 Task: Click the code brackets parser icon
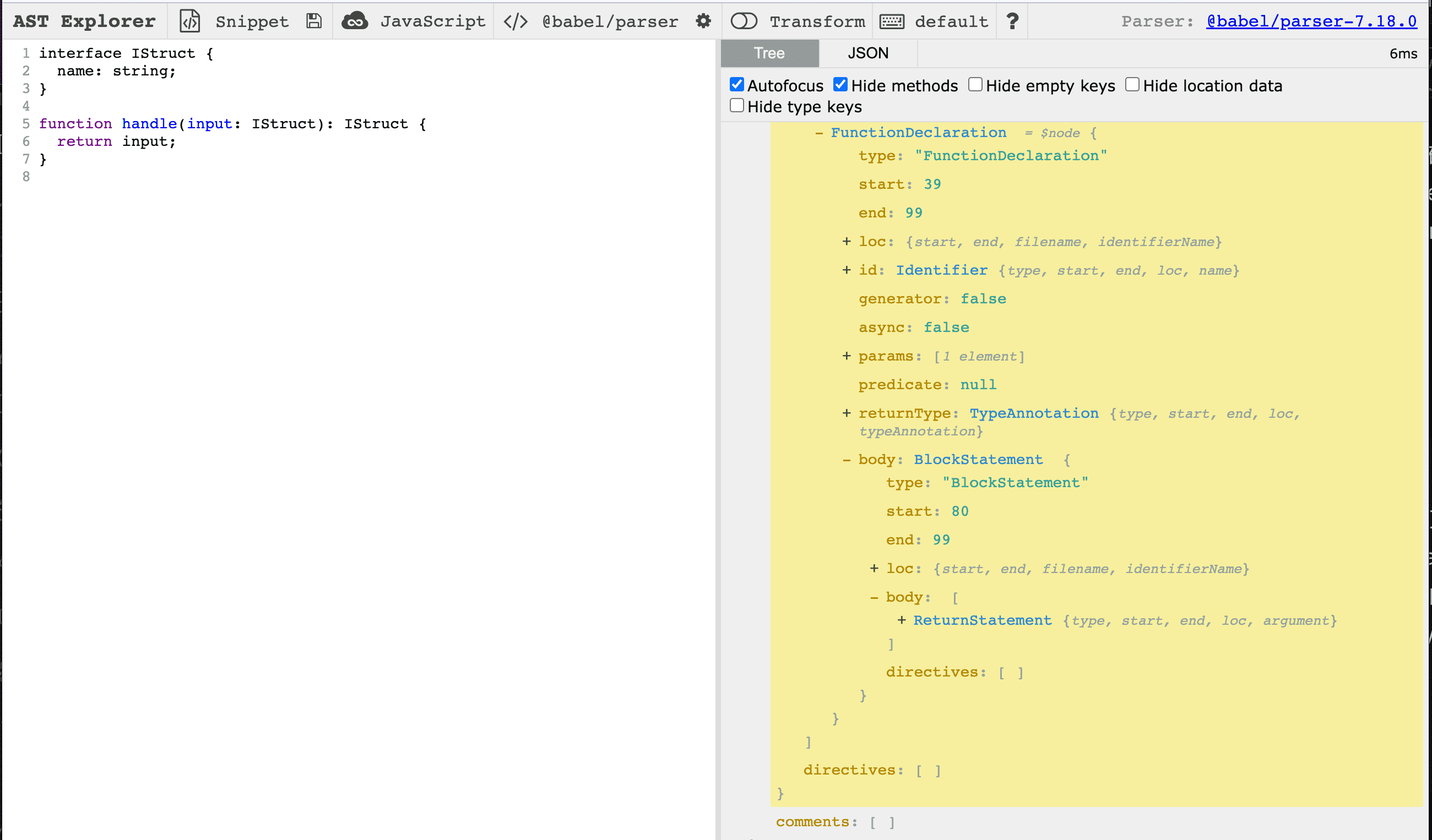[x=516, y=21]
